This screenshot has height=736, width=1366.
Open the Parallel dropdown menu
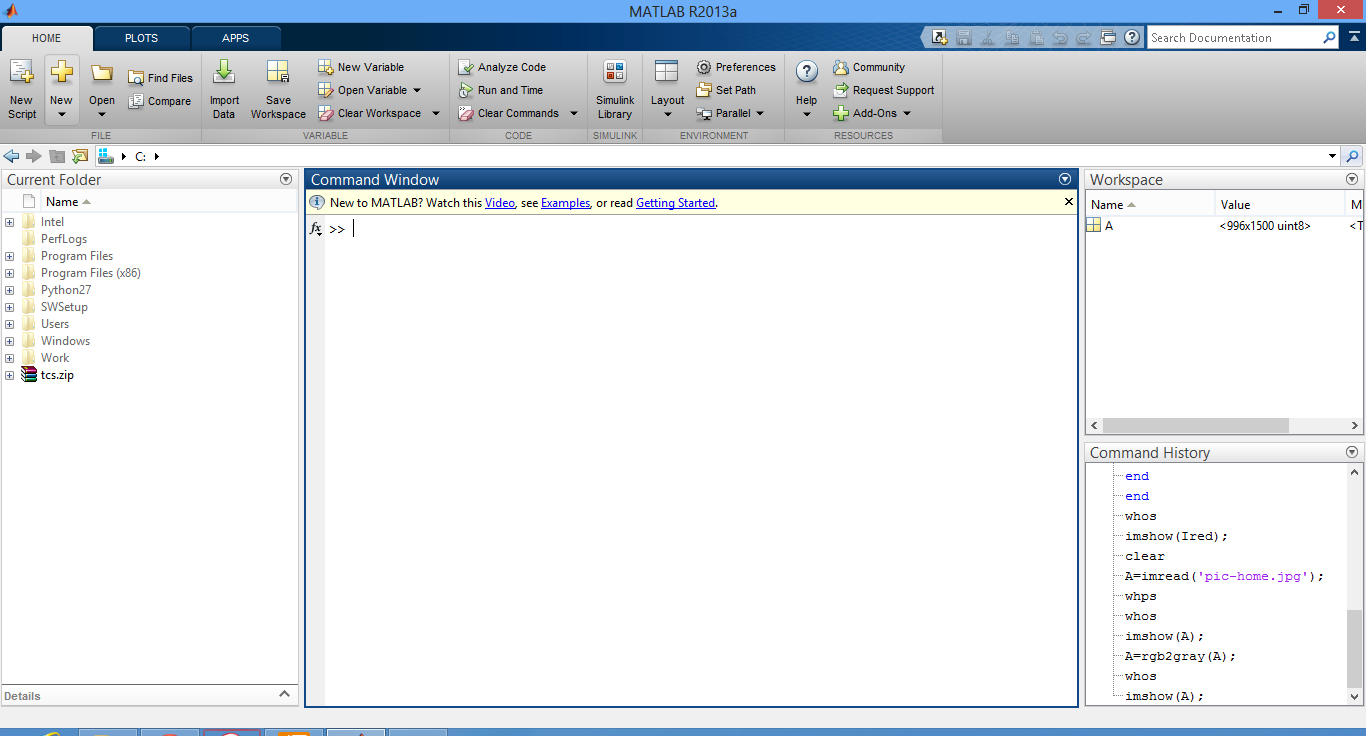pos(760,113)
